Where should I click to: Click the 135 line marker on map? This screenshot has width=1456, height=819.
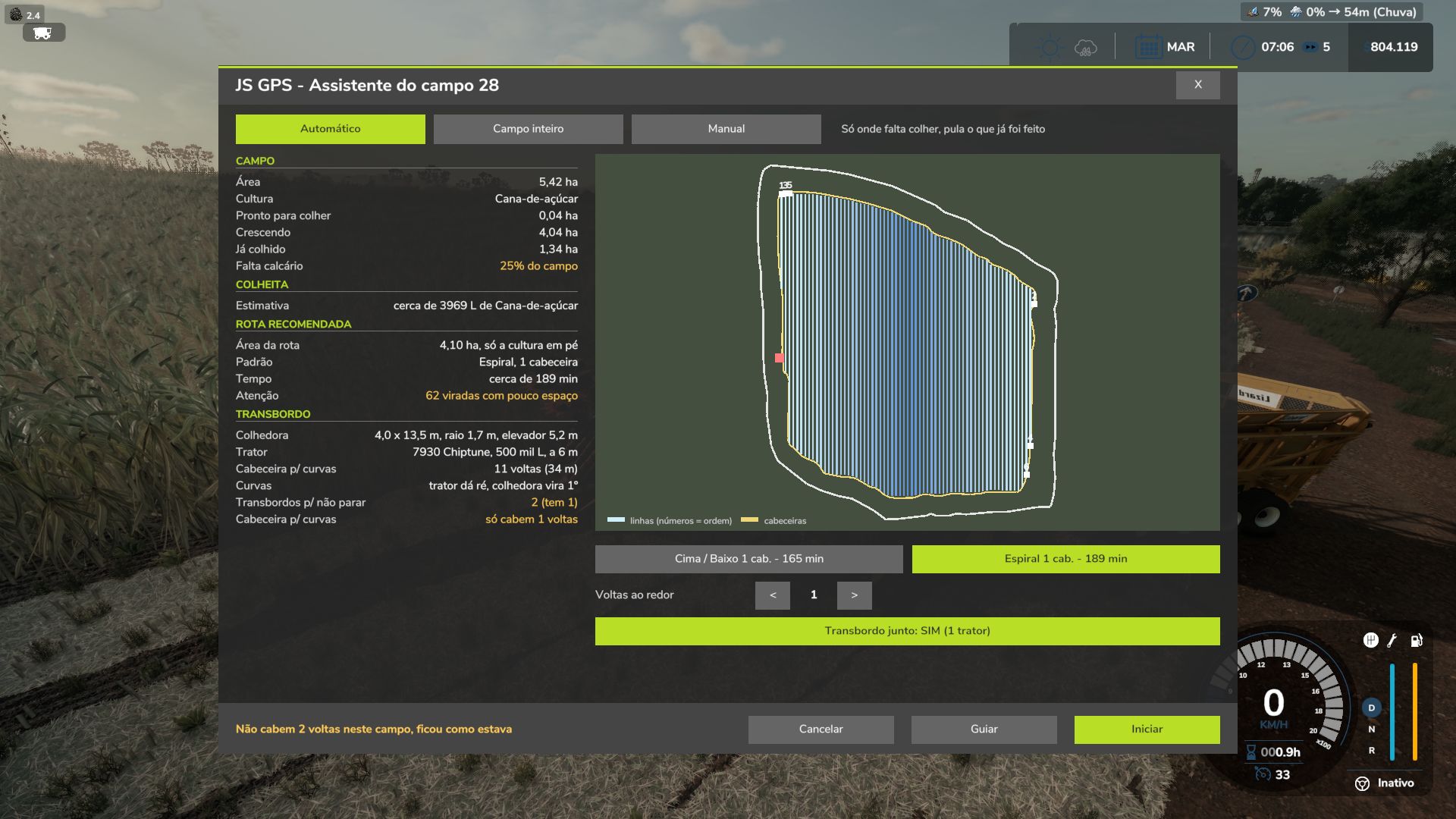786,190
